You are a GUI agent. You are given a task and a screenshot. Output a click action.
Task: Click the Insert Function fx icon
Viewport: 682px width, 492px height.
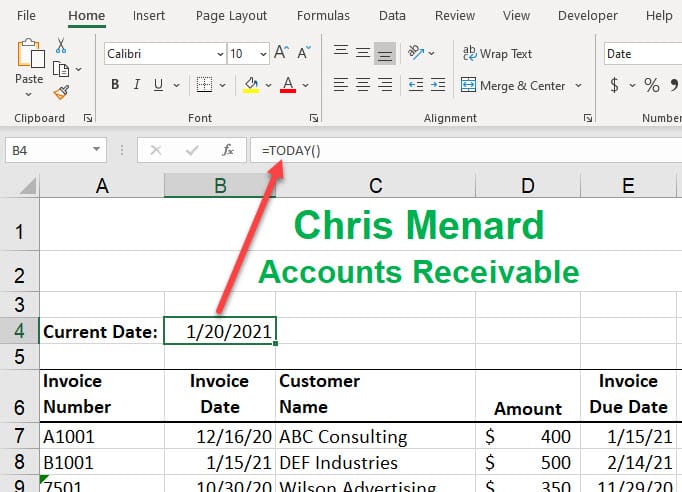[228, 150]
